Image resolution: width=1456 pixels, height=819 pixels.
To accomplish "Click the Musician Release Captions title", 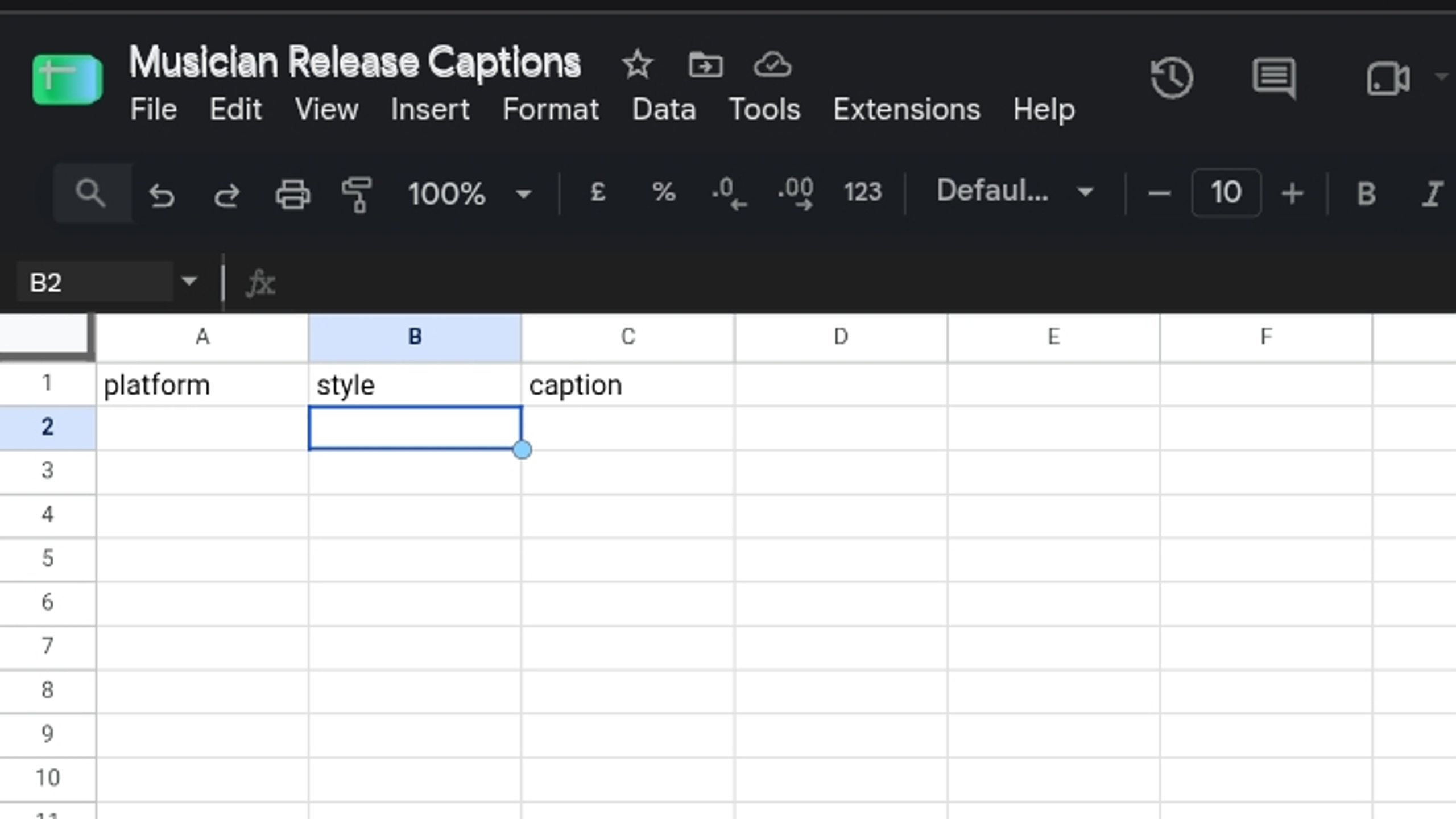I will point(354,63).
